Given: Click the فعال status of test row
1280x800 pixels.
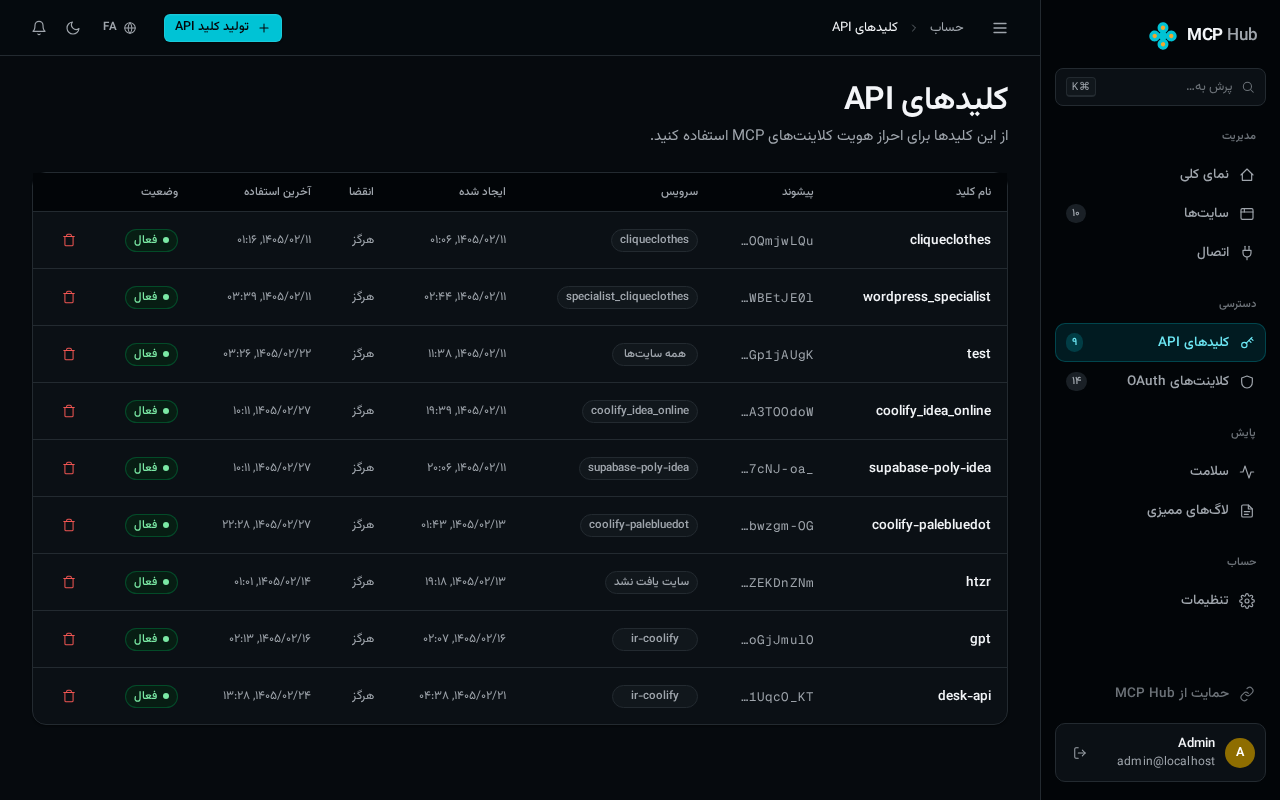Looking at the screenshot, I should 151,354.
